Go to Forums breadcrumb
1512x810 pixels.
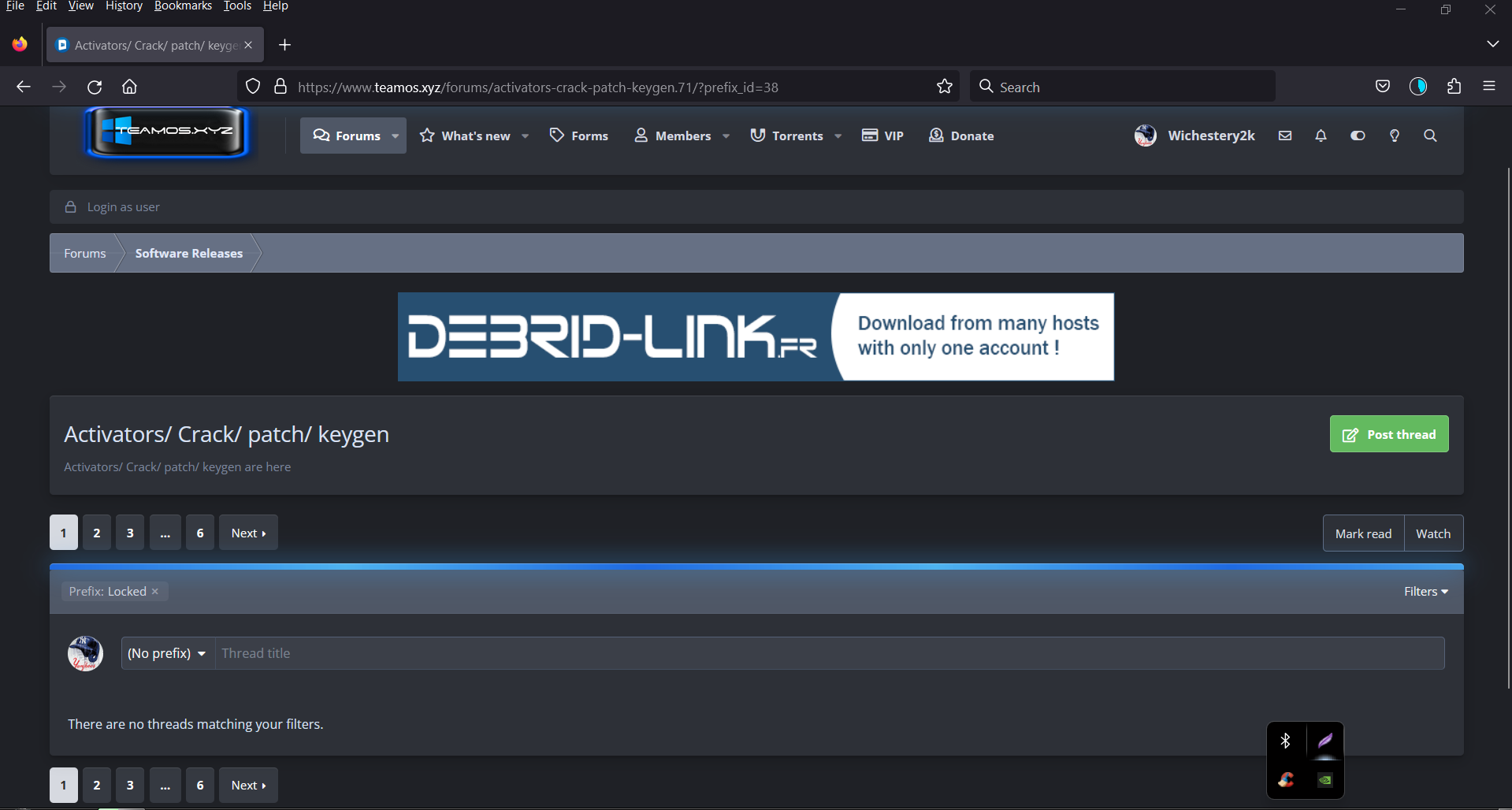(85, 253)
